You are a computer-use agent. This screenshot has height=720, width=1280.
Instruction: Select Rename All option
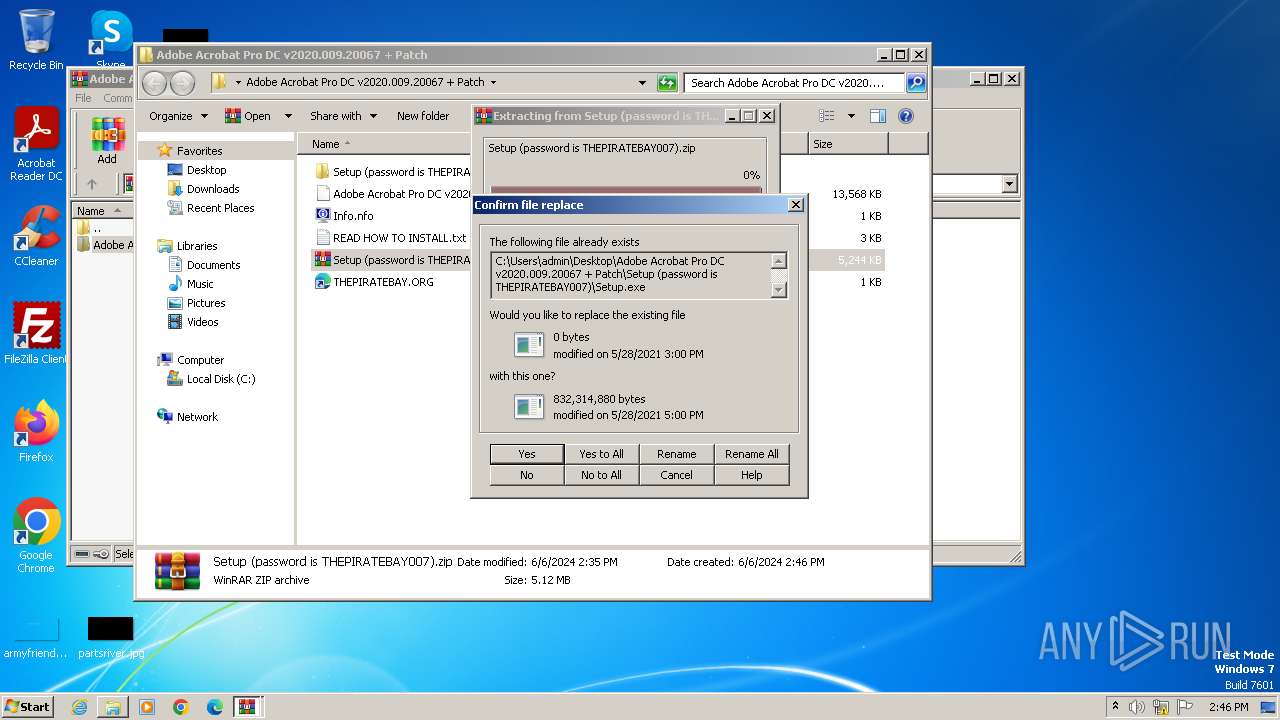(751, 454)
